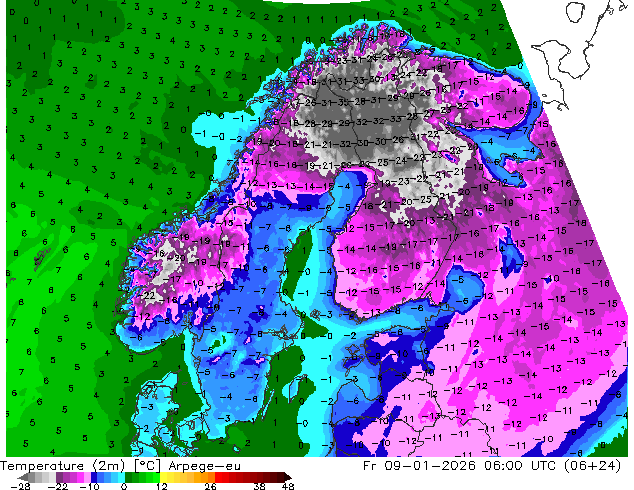Viewport: 634px width, 490px height.
Task: Select the cyan swatch in the legend colorbar
Action: pos(121,477)
